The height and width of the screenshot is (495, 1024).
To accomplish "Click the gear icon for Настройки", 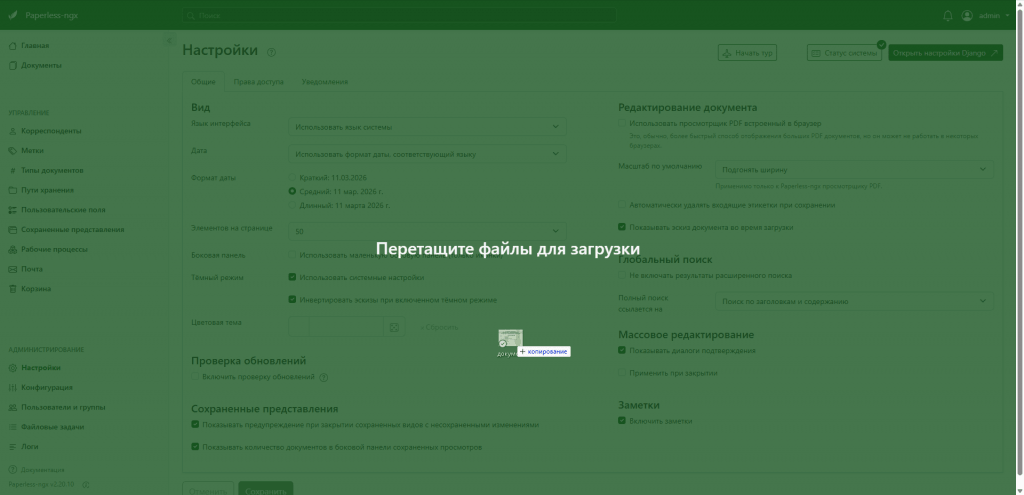I will [12, 368].
